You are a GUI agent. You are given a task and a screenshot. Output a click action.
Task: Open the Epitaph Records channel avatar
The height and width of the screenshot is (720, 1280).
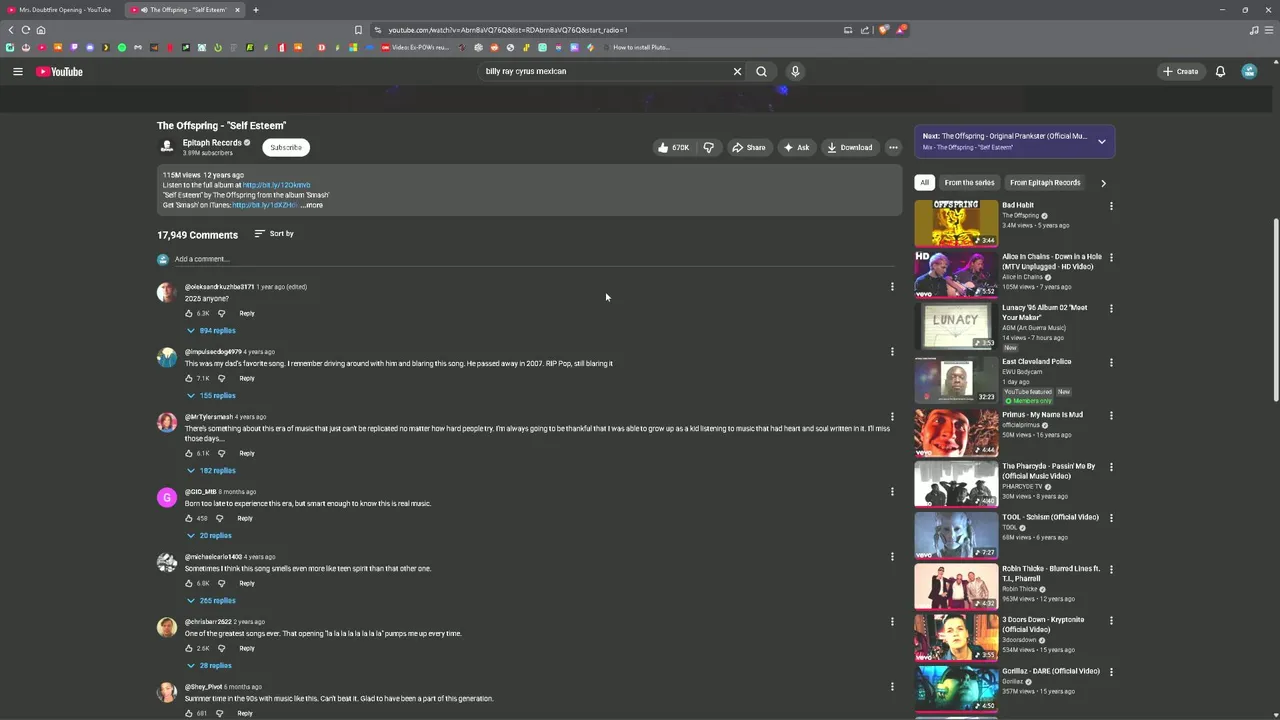167,146
